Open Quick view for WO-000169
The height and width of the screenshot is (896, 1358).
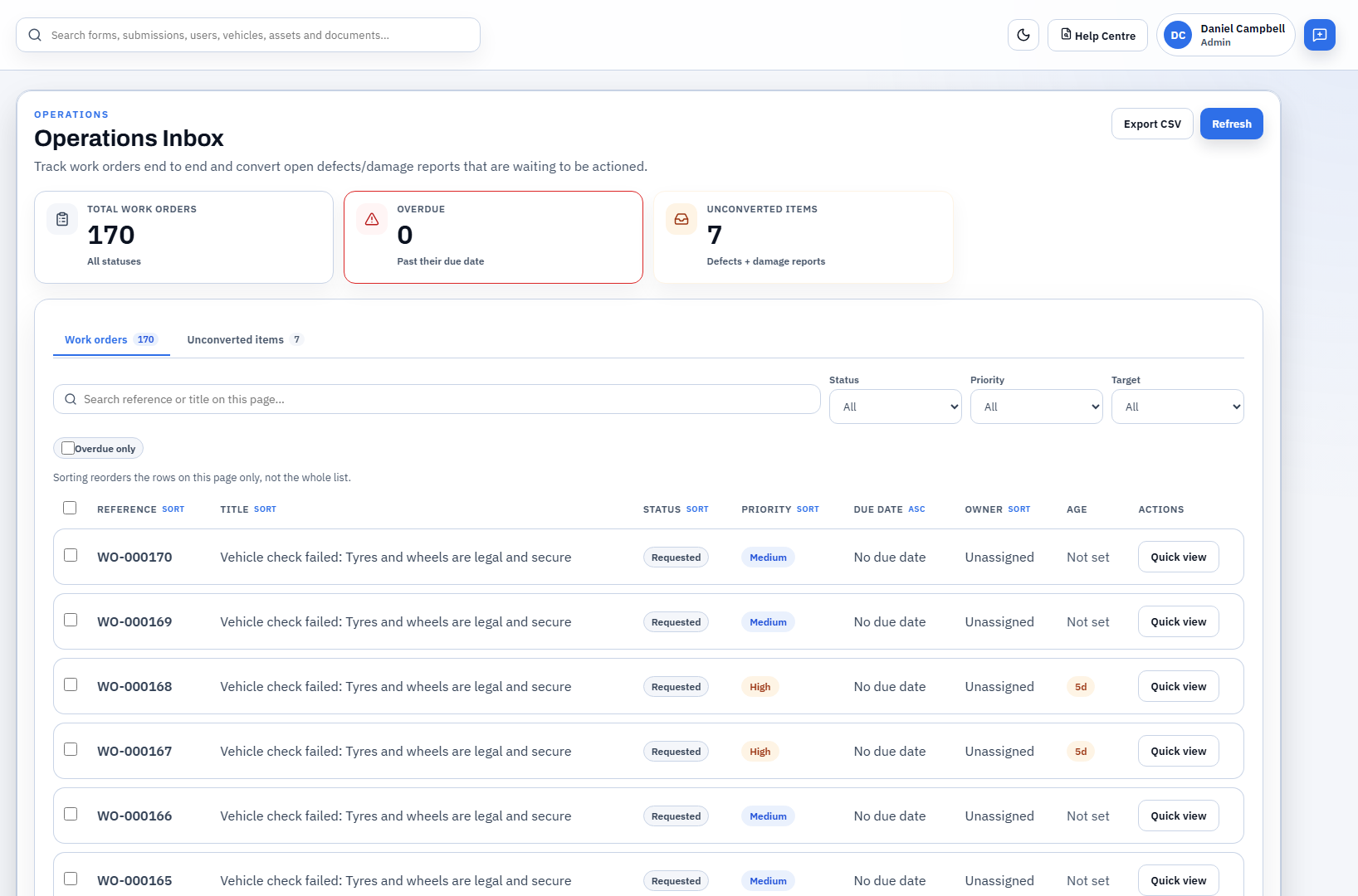tap(1178, 621)
